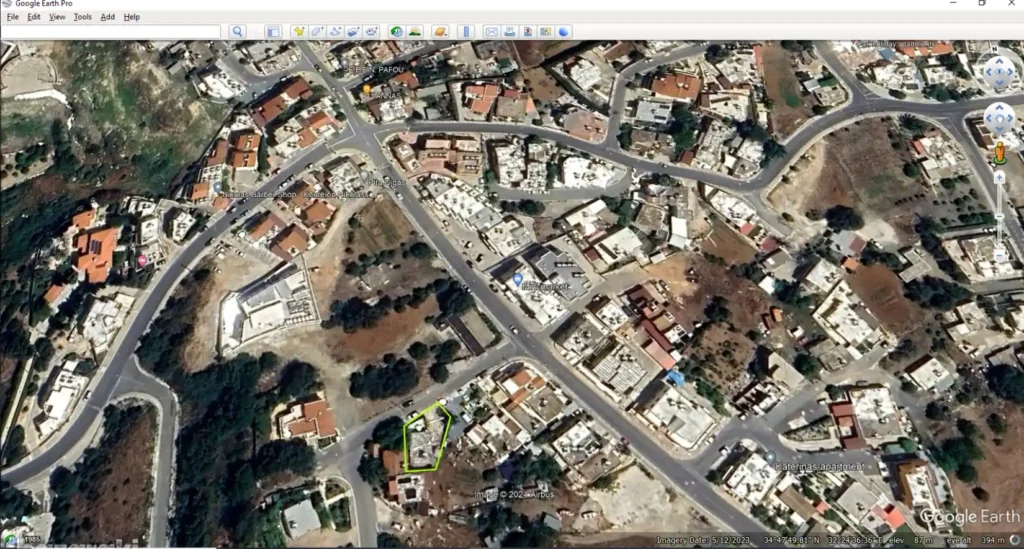
Task: Click the Print icon in toolbar
Action: click(x=509, y=32)
